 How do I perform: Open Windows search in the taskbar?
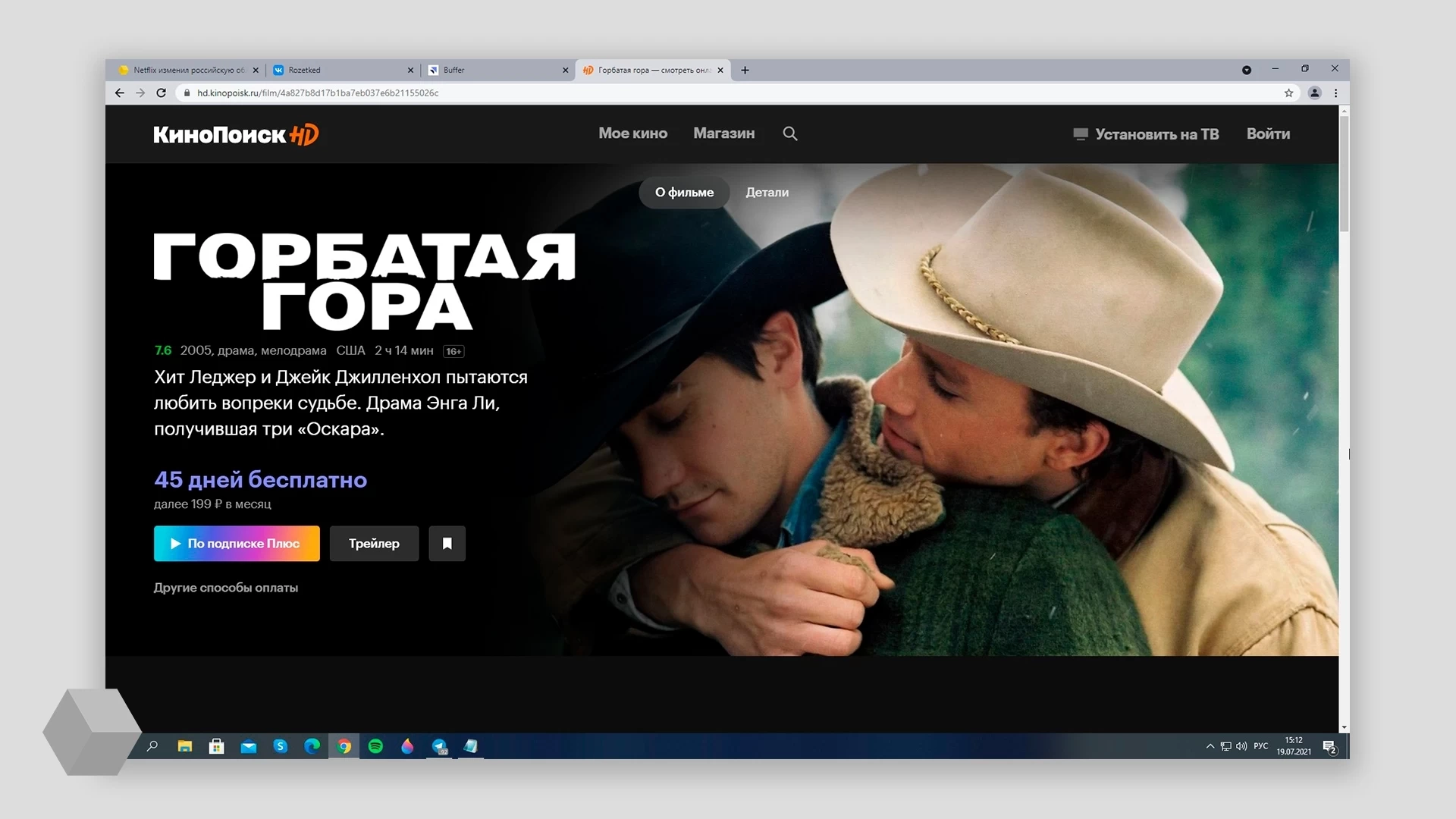click(152, 746)
